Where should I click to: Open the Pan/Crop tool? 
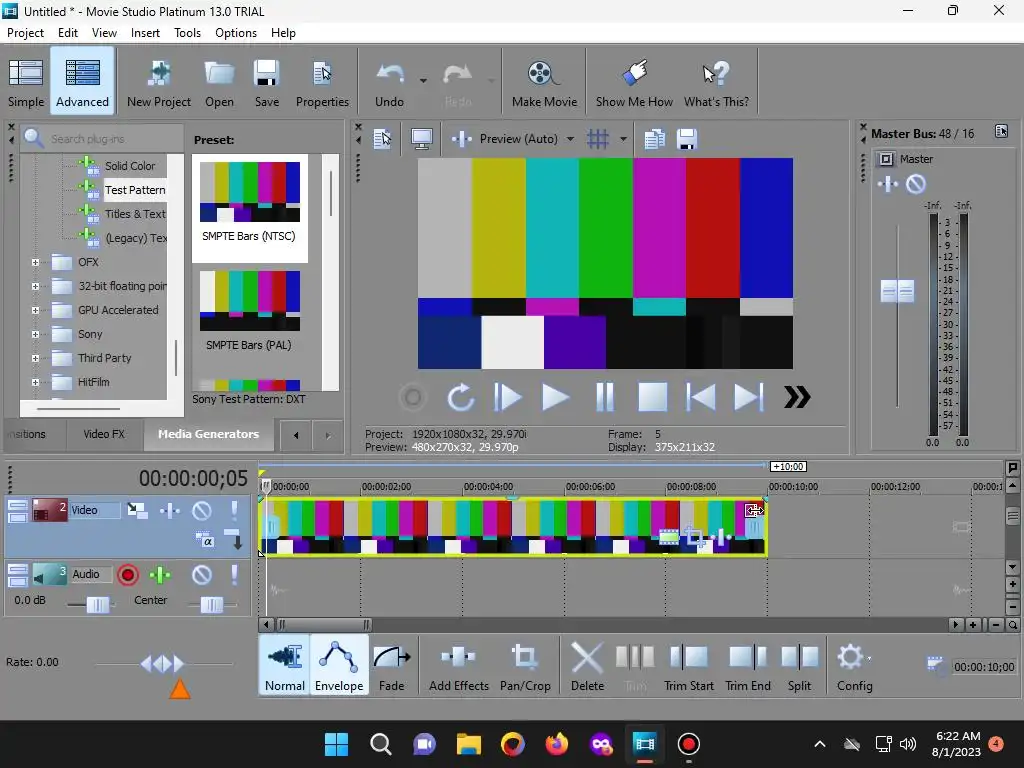525,666
